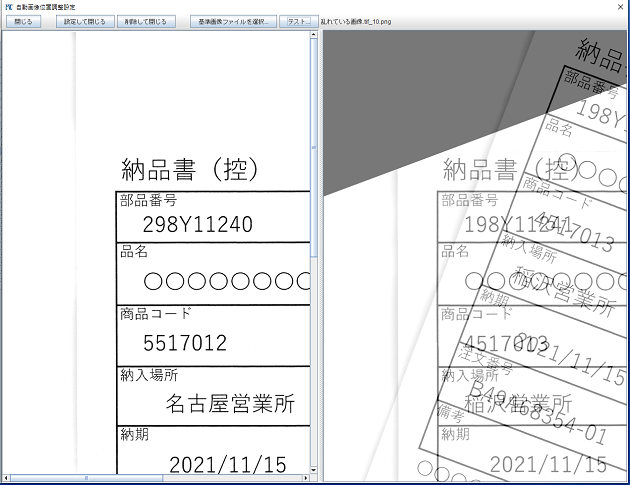
Task: Click 名古屋営業所 text in left image
Action: [230, 403]
